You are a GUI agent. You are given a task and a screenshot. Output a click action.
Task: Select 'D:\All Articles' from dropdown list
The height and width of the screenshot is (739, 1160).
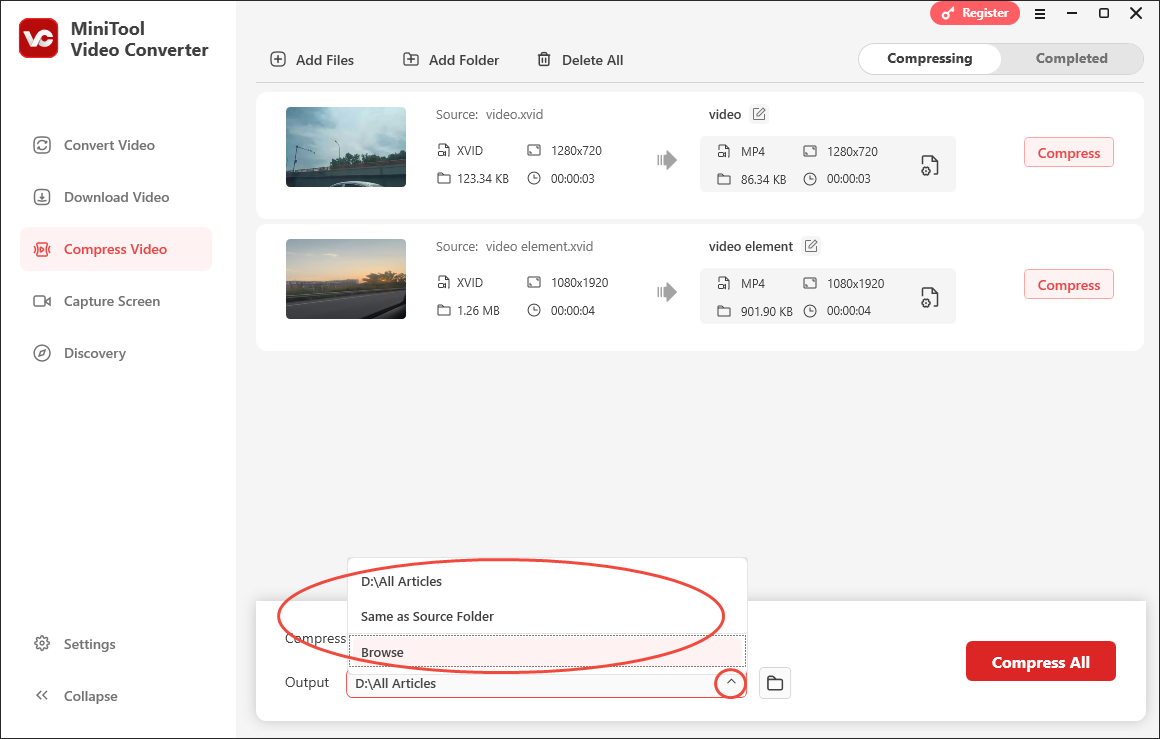pos(547,581)
